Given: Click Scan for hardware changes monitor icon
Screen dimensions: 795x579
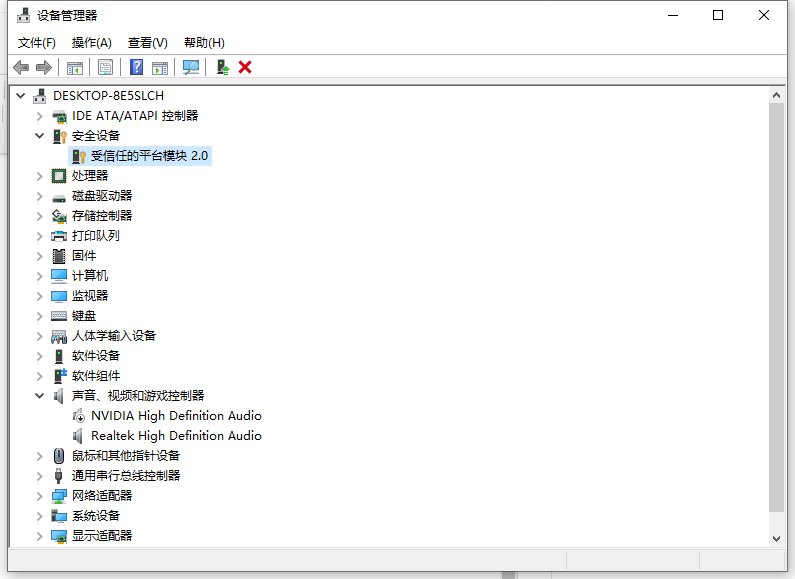Looking at the screenshot, I should [190, 67].
